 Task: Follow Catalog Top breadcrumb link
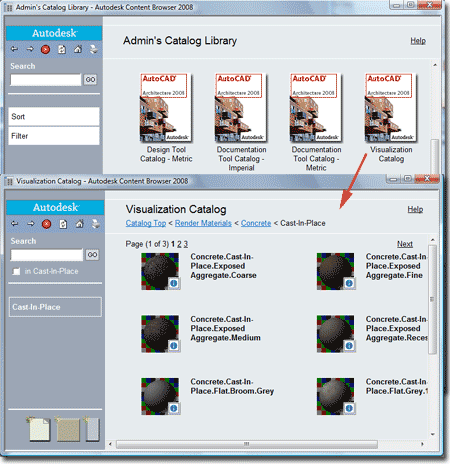click(x=146, y=223)
